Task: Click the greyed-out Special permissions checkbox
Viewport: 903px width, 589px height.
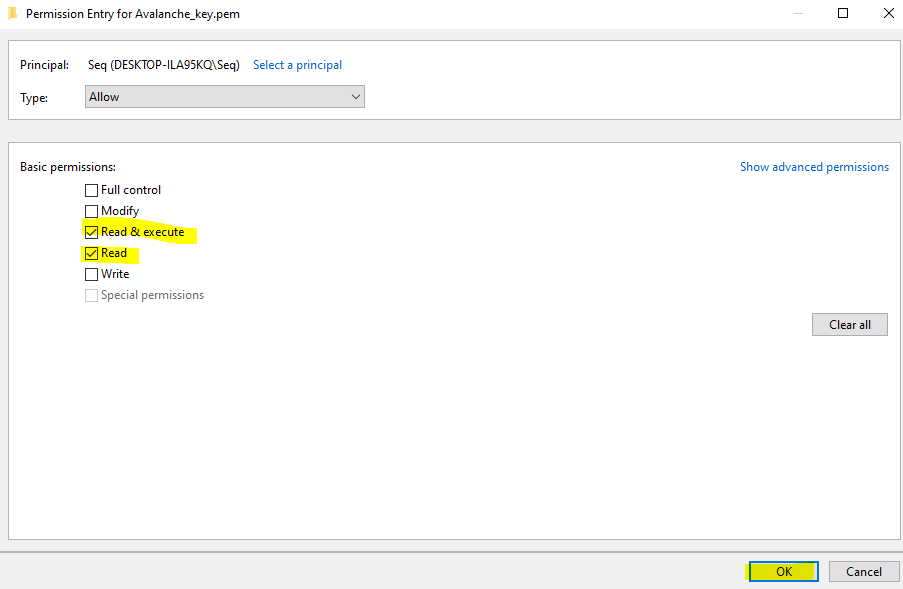Action: [x=92, y=295]
